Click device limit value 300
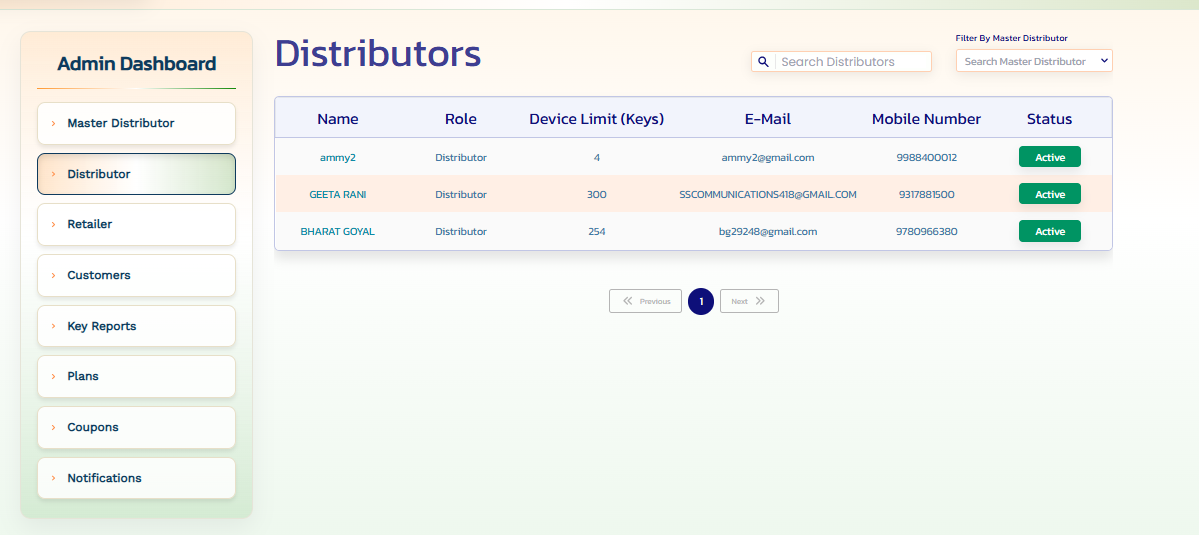 pos(596,195)
